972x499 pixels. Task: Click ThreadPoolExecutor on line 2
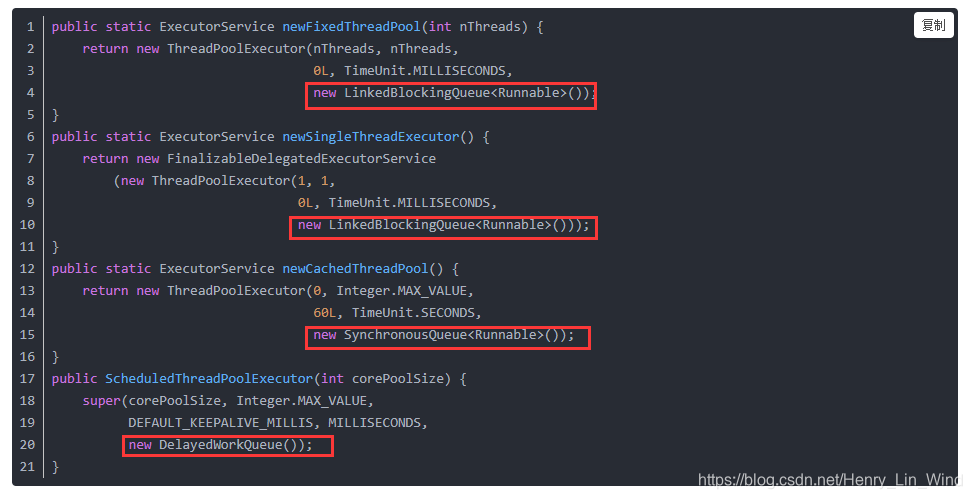click(236, 49)
